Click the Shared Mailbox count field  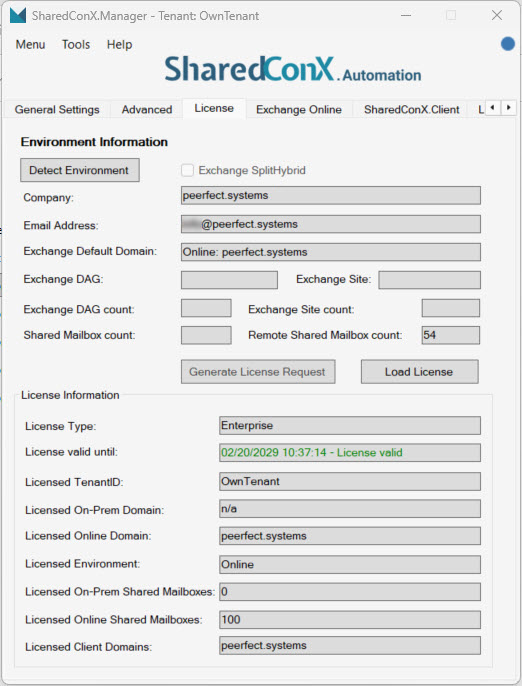pos(206,335)
